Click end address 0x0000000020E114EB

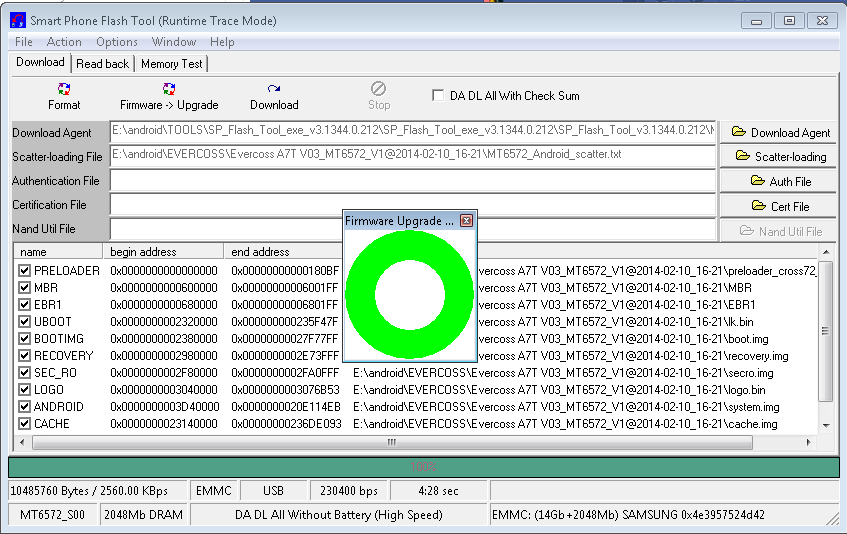tap(286, 407)
